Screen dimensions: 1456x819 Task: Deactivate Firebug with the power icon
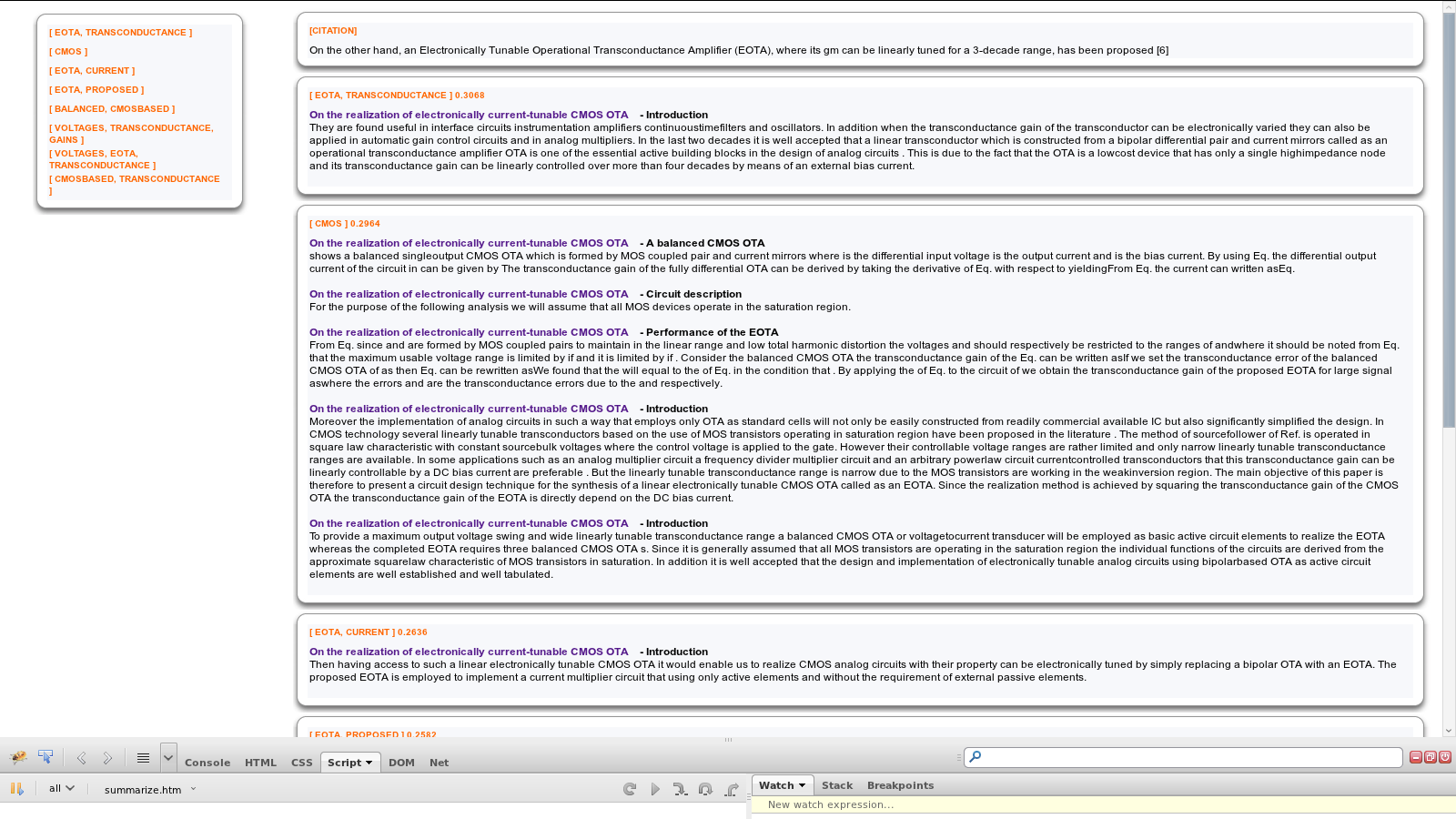click(1445, 757)
